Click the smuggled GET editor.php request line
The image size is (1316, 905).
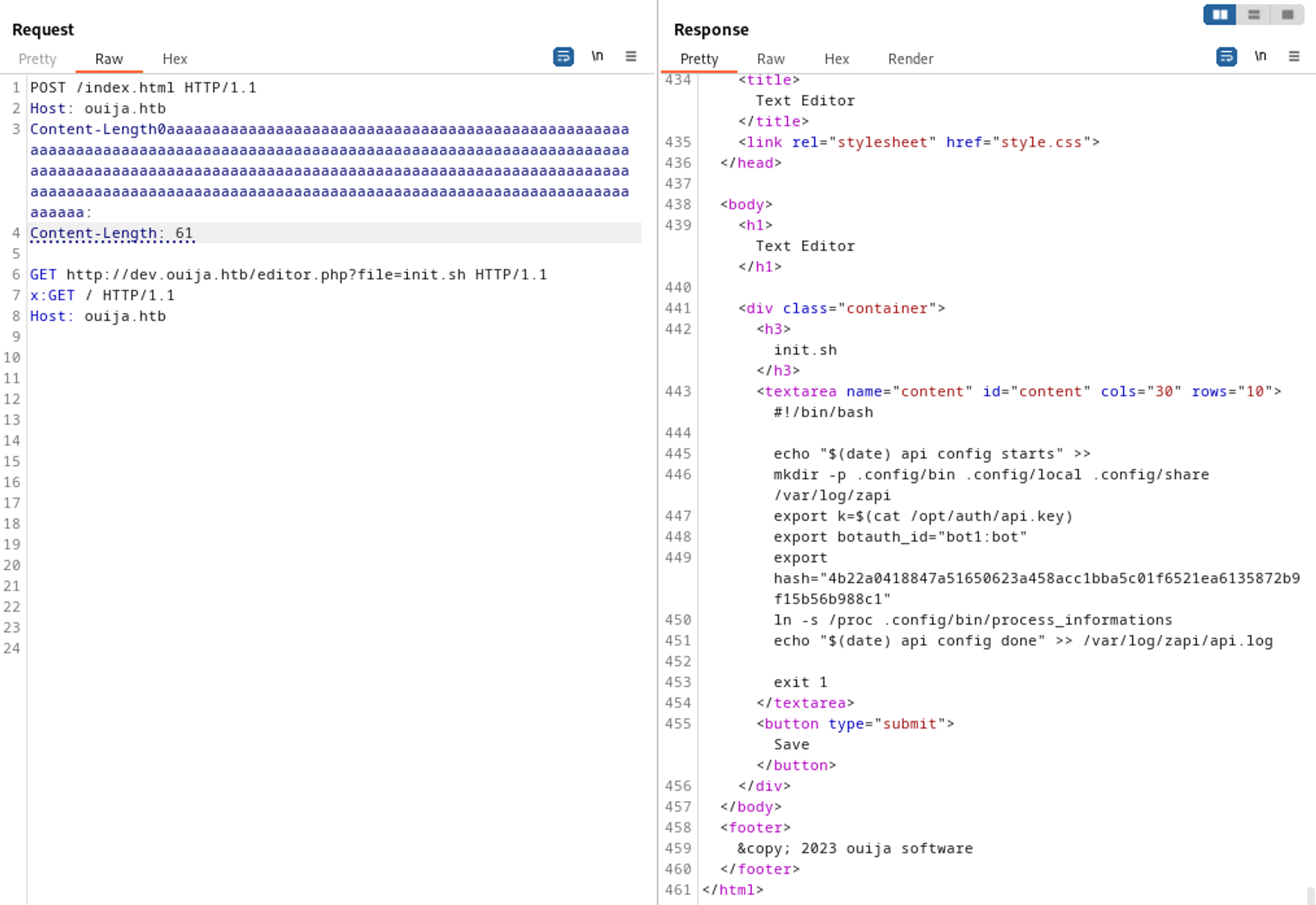(x=288, y=274)
